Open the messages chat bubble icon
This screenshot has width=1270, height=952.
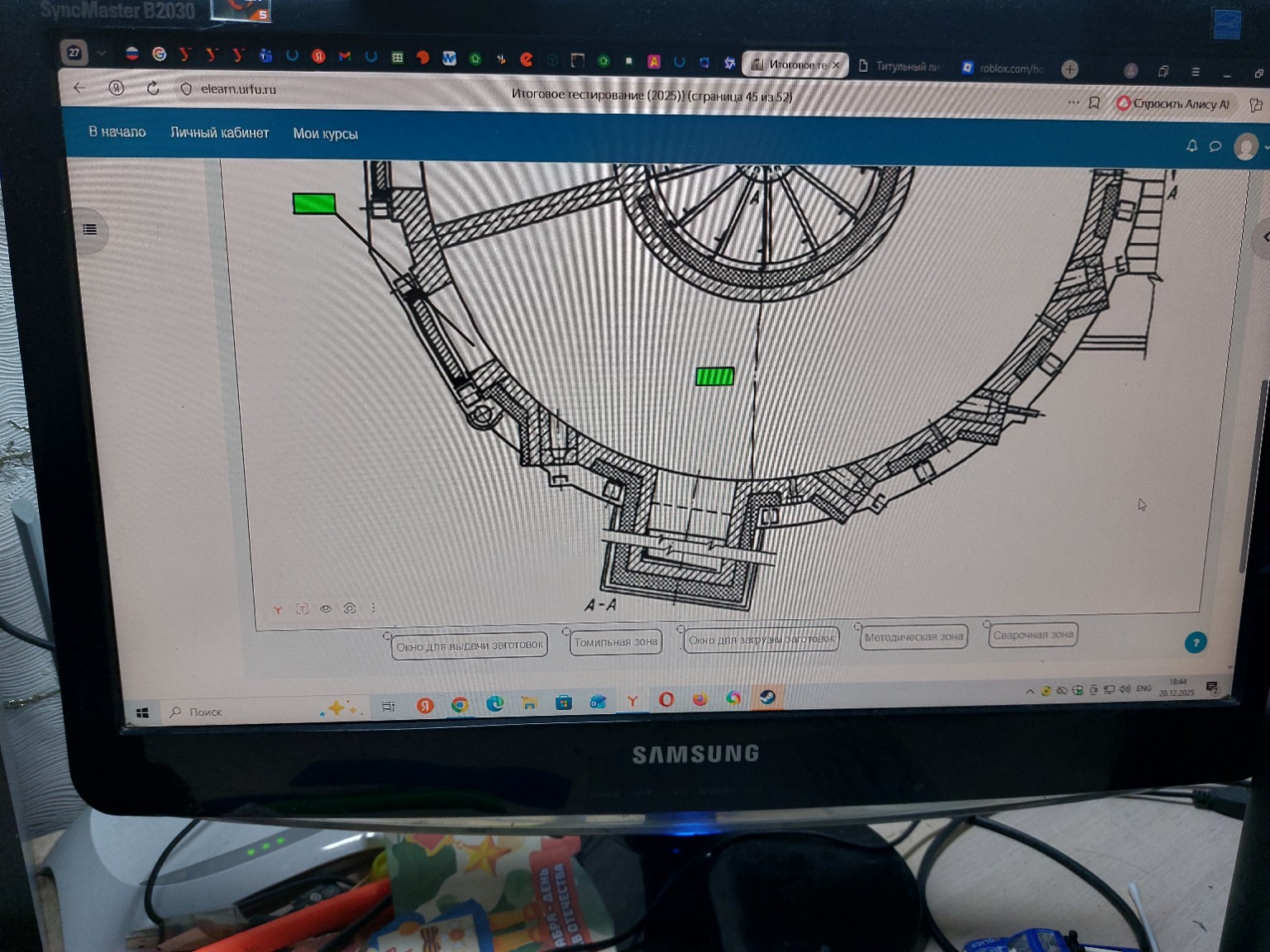pyautogui.click(x=1215, y=146)
